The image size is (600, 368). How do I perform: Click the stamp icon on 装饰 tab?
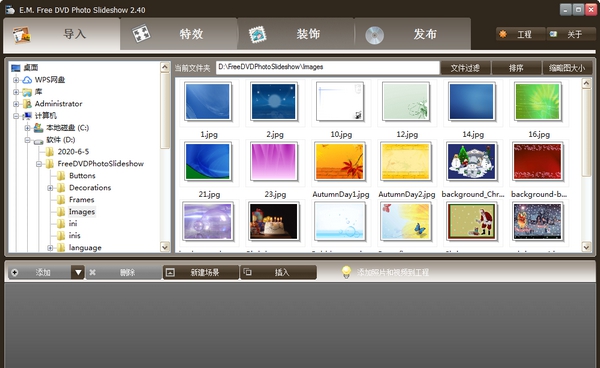point(258,34)
